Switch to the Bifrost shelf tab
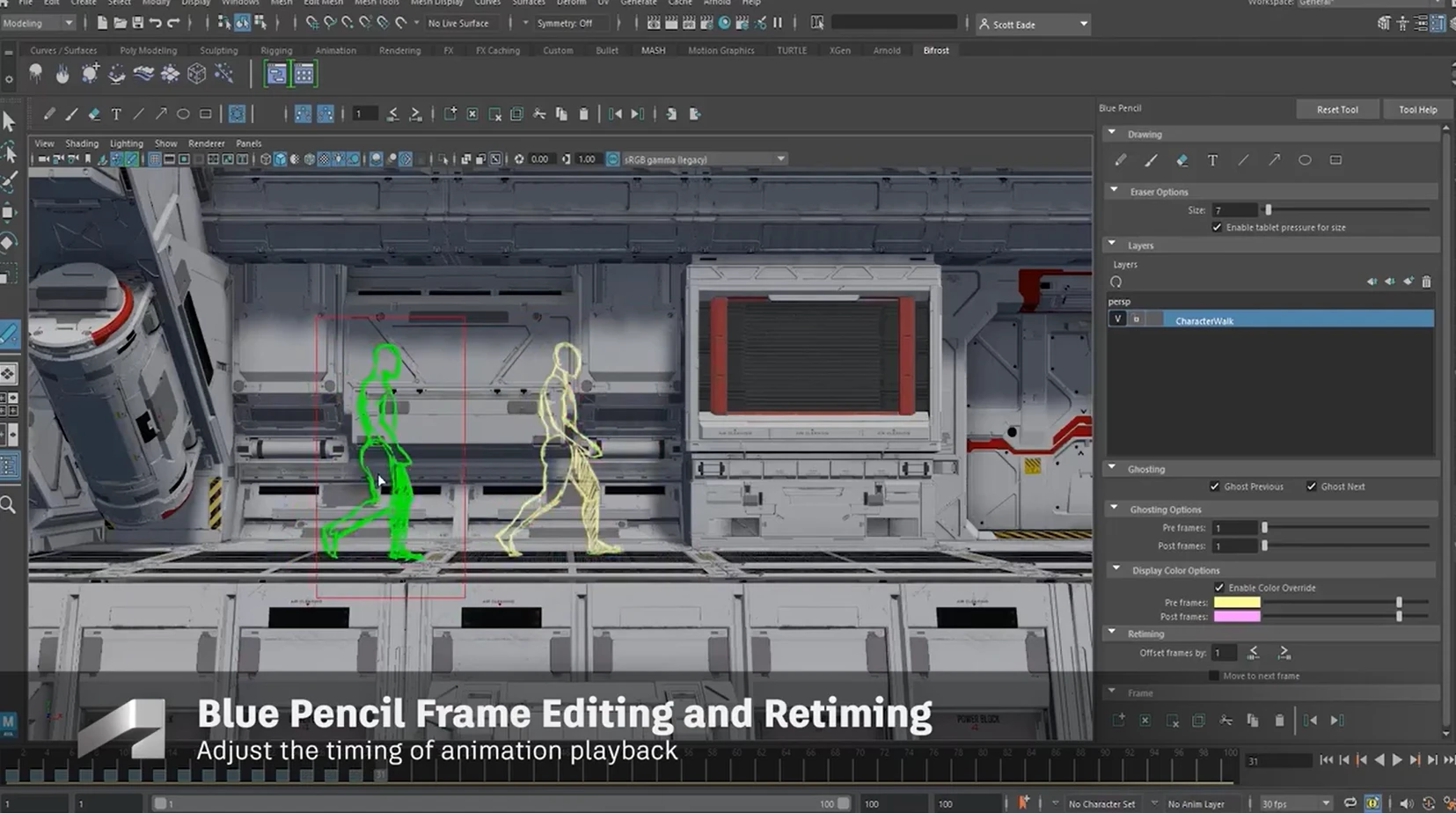The width and height of the screenshot is (1456, 813). coord(935,50)
